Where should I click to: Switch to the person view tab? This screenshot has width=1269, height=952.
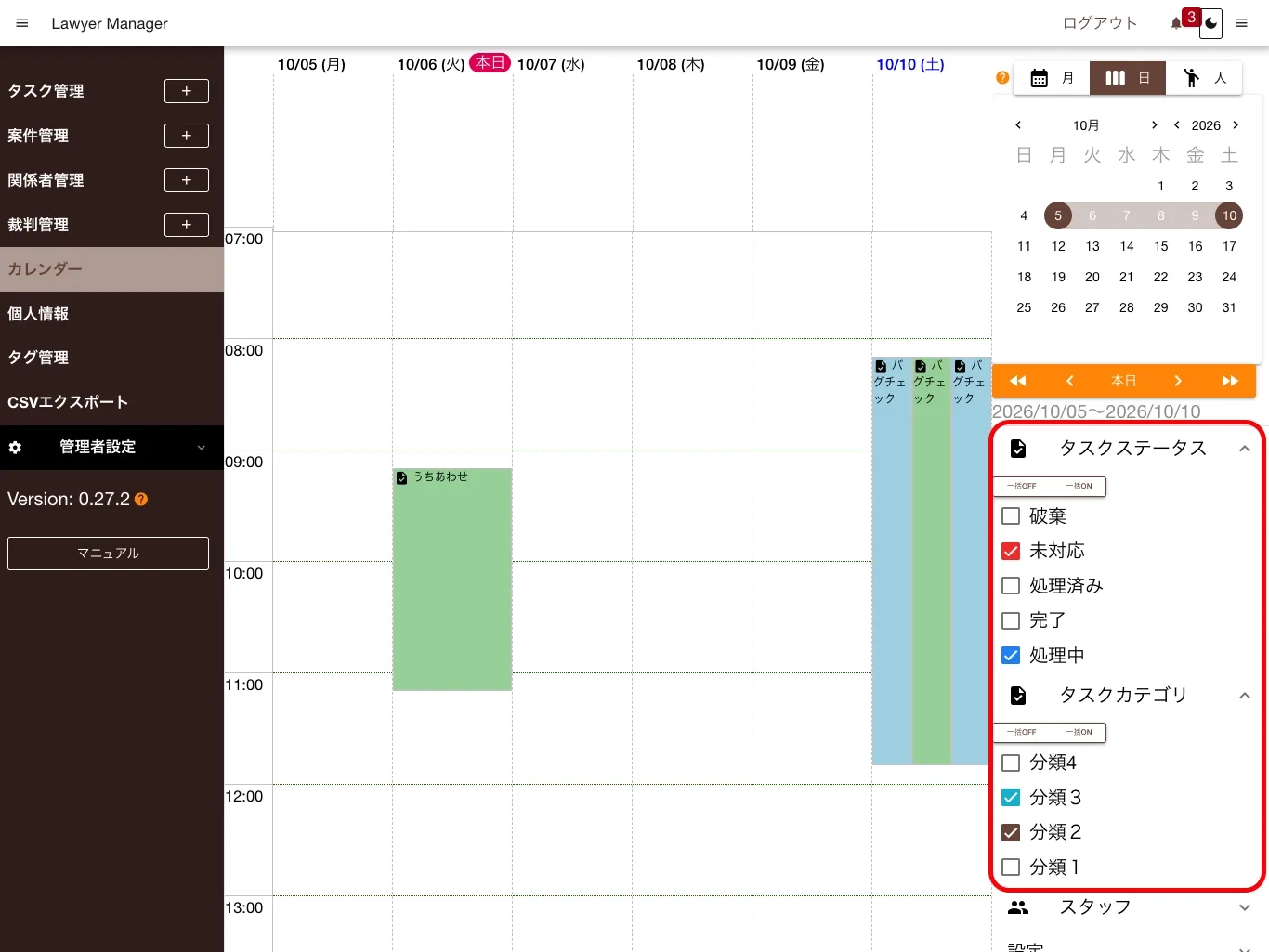(1205, 78)
